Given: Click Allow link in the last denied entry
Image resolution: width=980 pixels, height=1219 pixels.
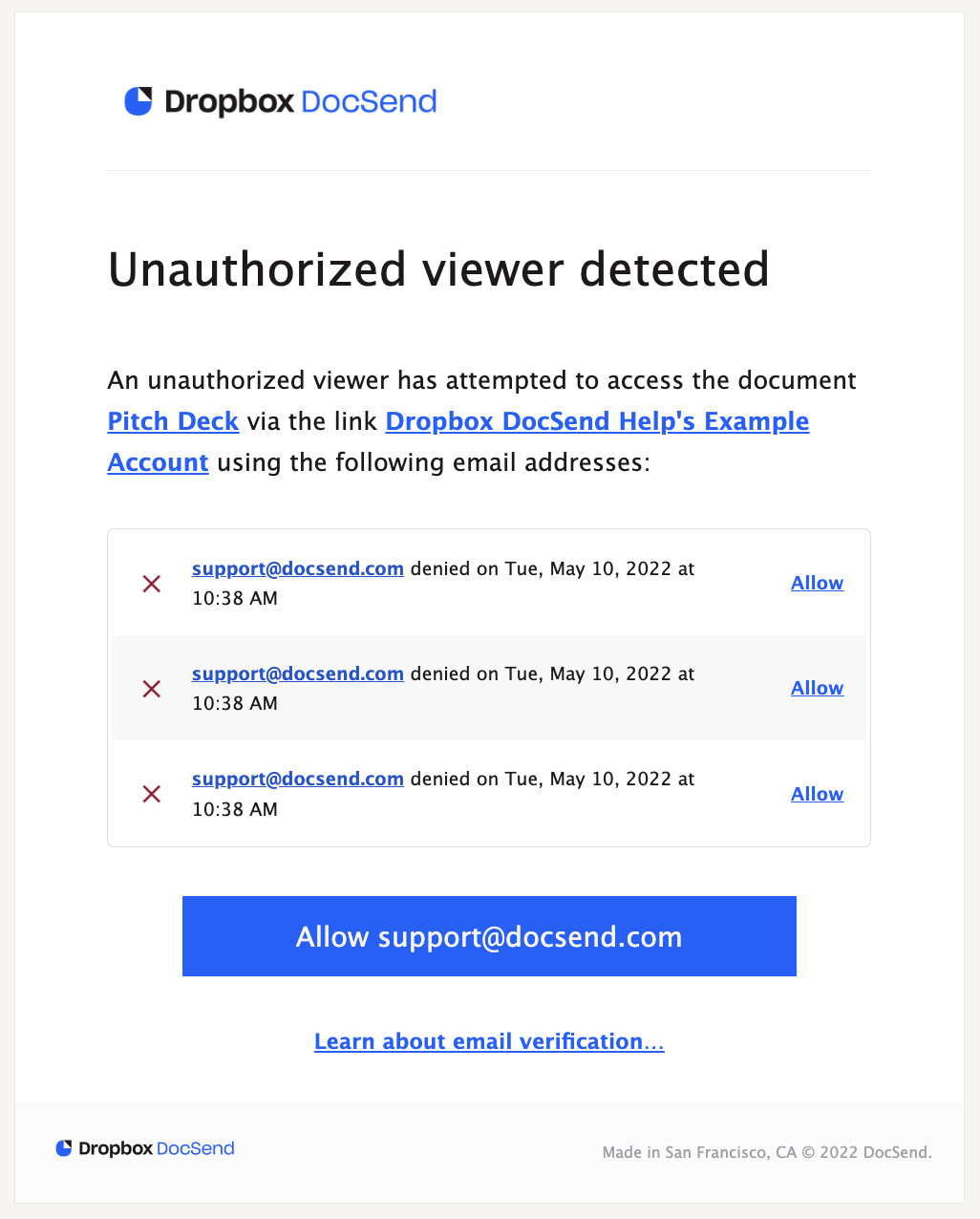Looking at the screenshot, I should pos(817,794).
